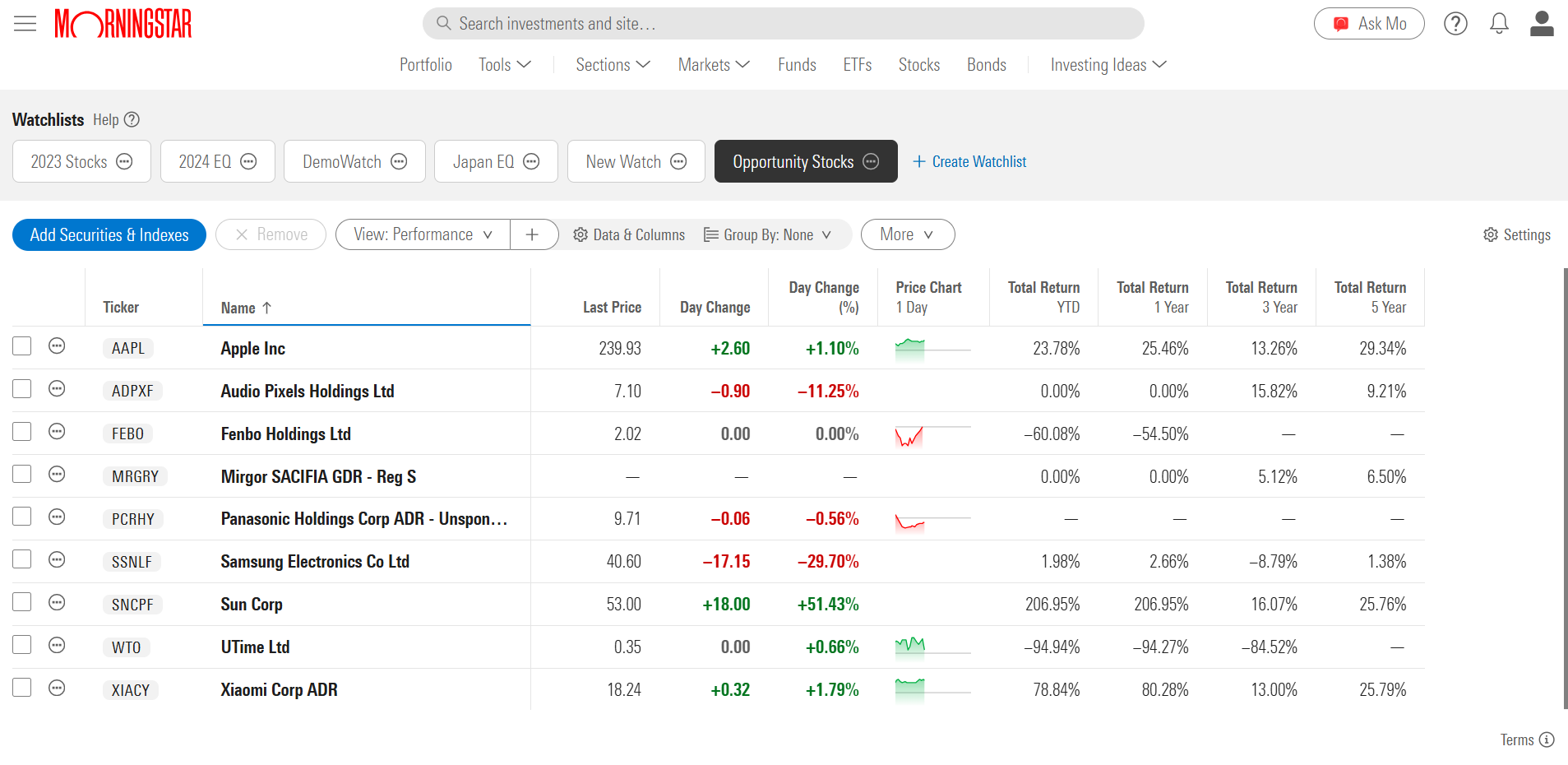Open the user profile icon
Screen dimensions: 1568x765
[1542, 23]
